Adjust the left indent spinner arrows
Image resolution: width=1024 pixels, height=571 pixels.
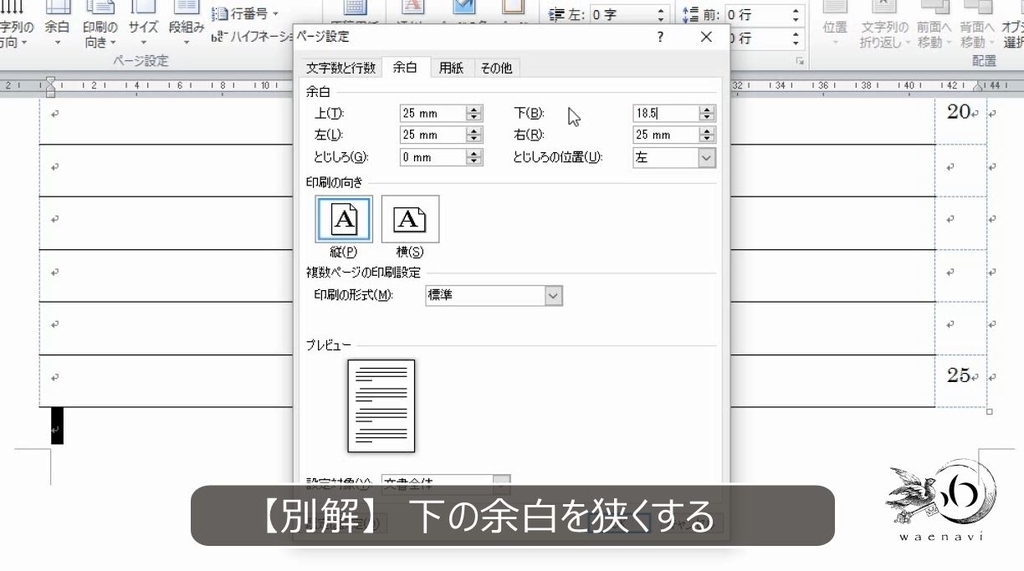661,14
